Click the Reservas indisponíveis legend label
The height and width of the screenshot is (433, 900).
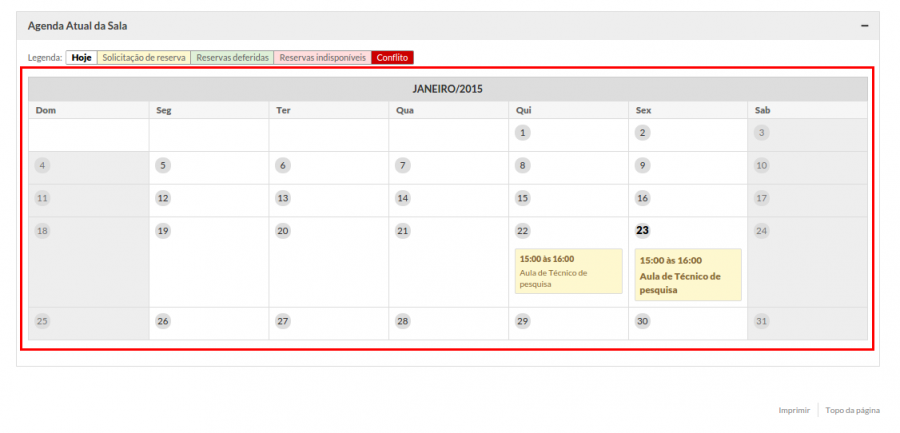[323, 58]
